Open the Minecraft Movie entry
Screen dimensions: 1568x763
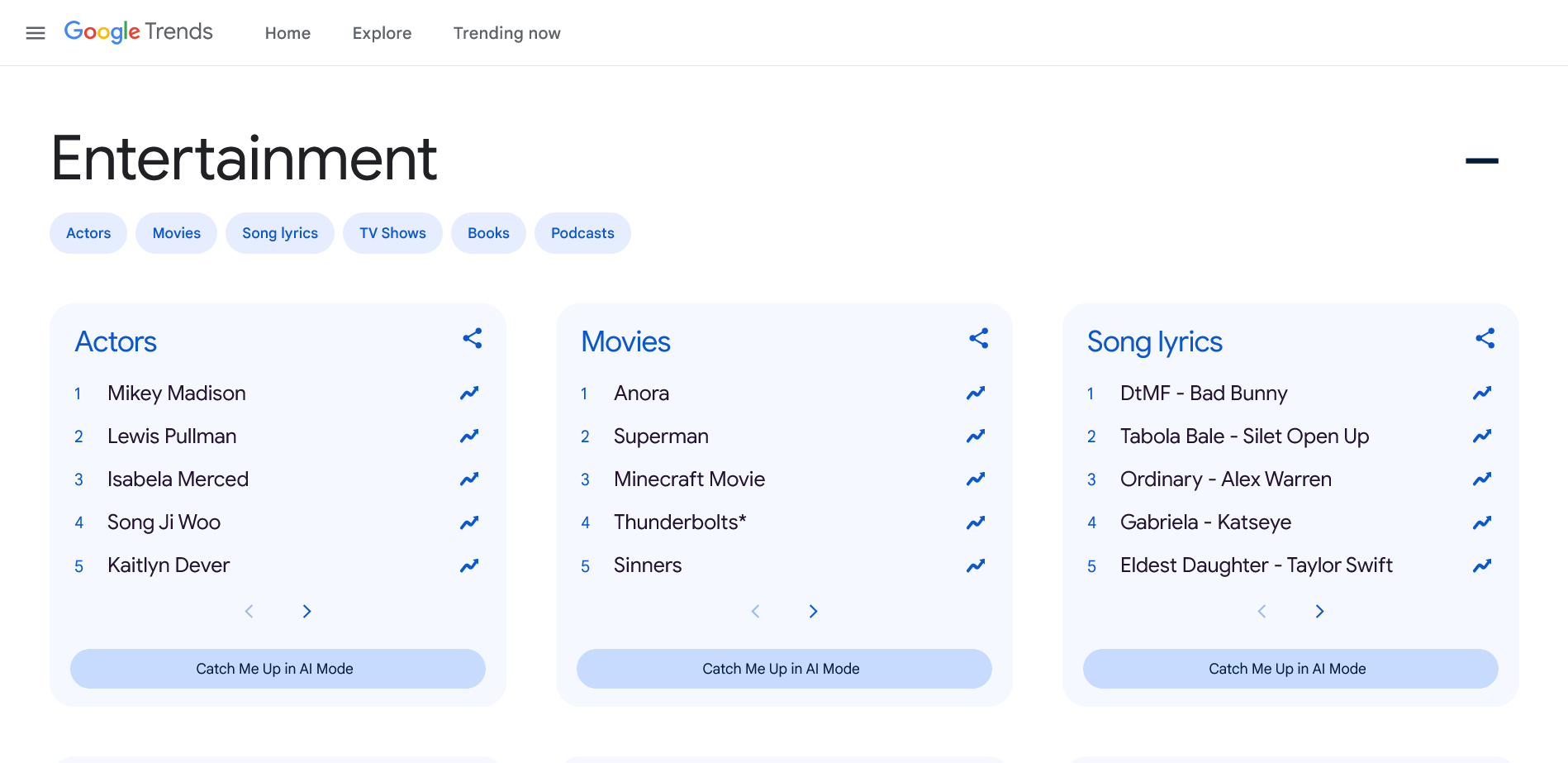point(689,479)
